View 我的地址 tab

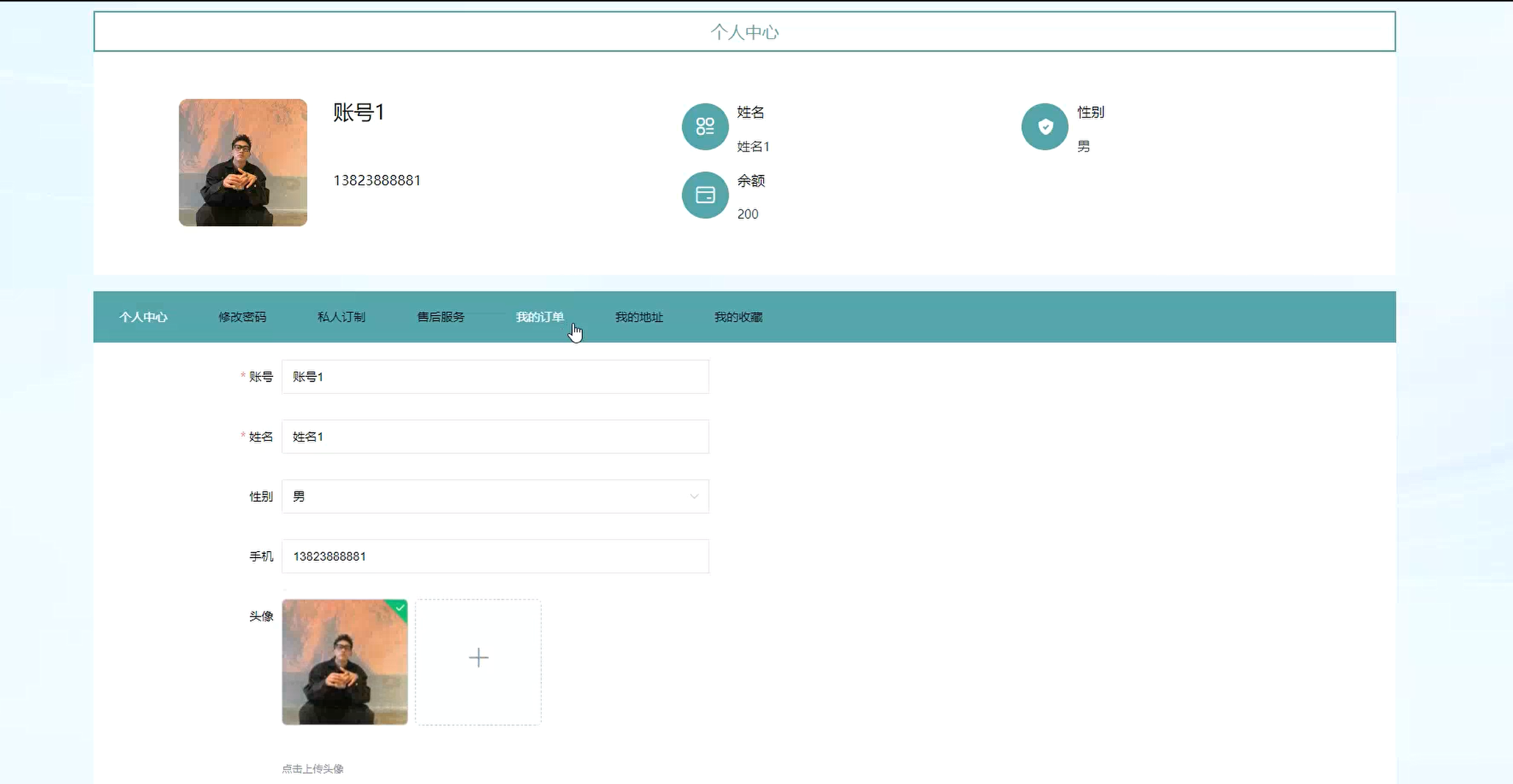pos(639,317)
